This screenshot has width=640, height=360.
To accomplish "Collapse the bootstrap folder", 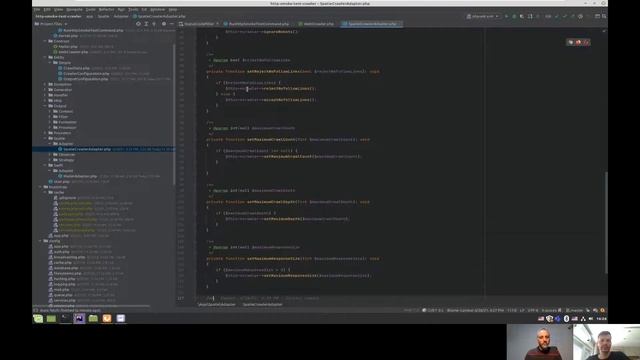I will pyautogui.click(x=40, y=187).
